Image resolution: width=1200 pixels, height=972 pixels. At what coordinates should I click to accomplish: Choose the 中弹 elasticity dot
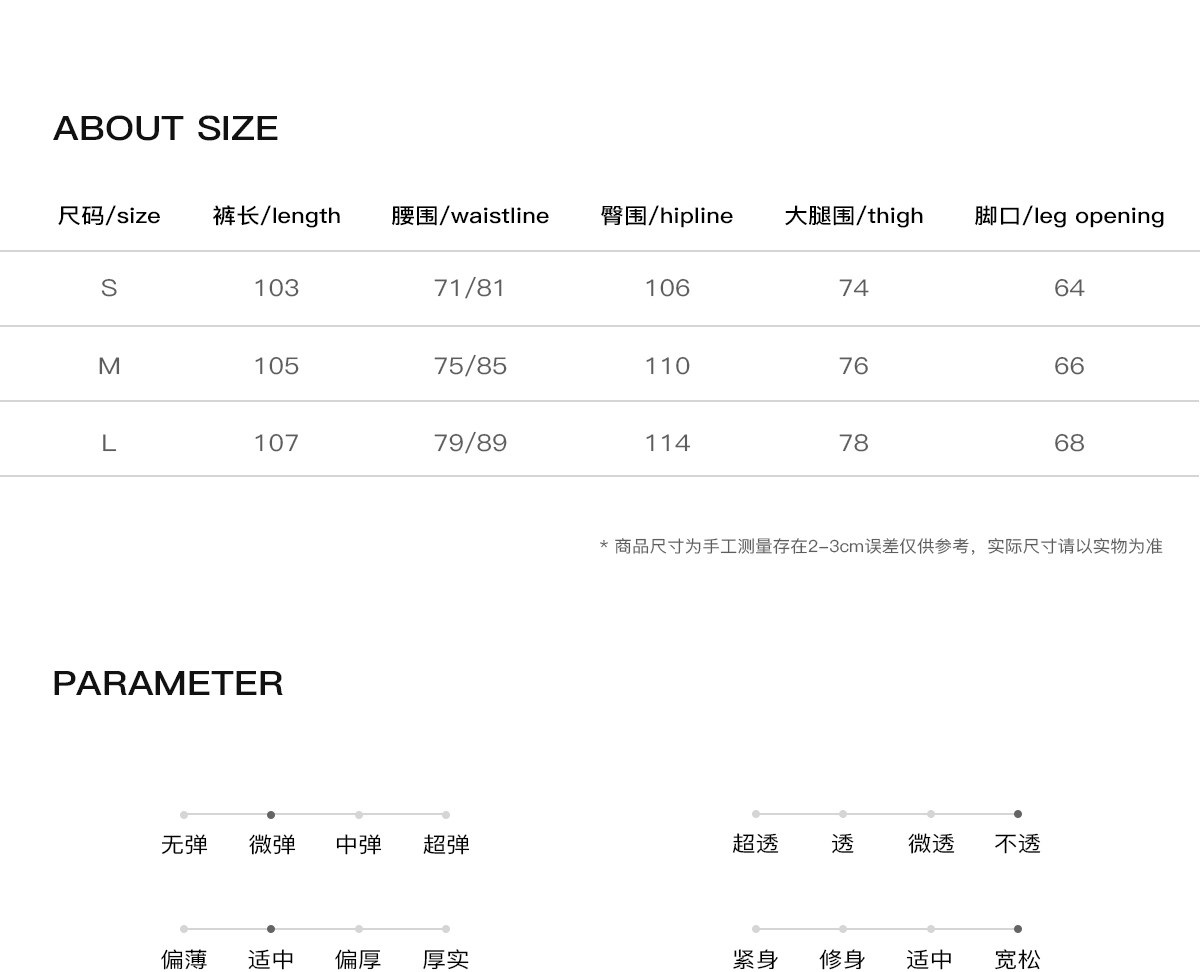click(x=359, y=815)
